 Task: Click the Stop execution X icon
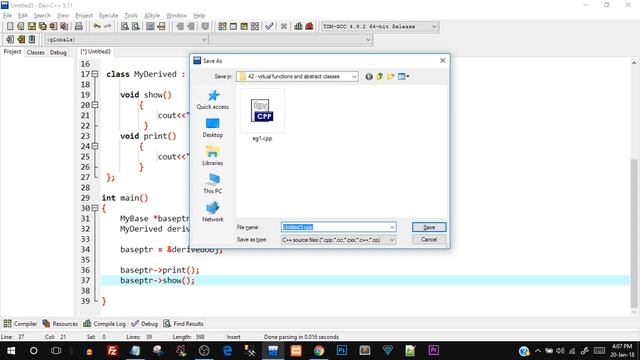(x=284, y=27)
